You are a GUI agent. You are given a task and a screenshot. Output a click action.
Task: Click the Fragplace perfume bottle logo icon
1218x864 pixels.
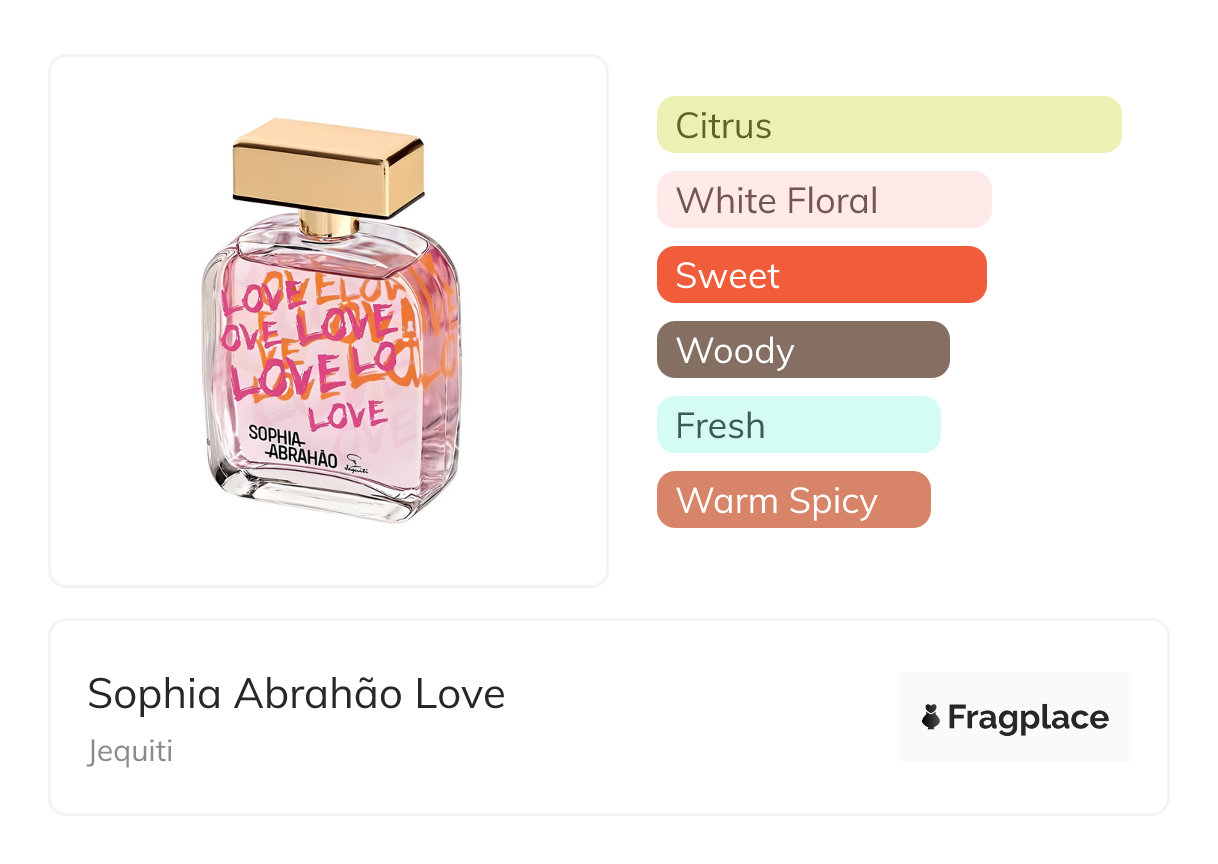(x=931, y=717)
